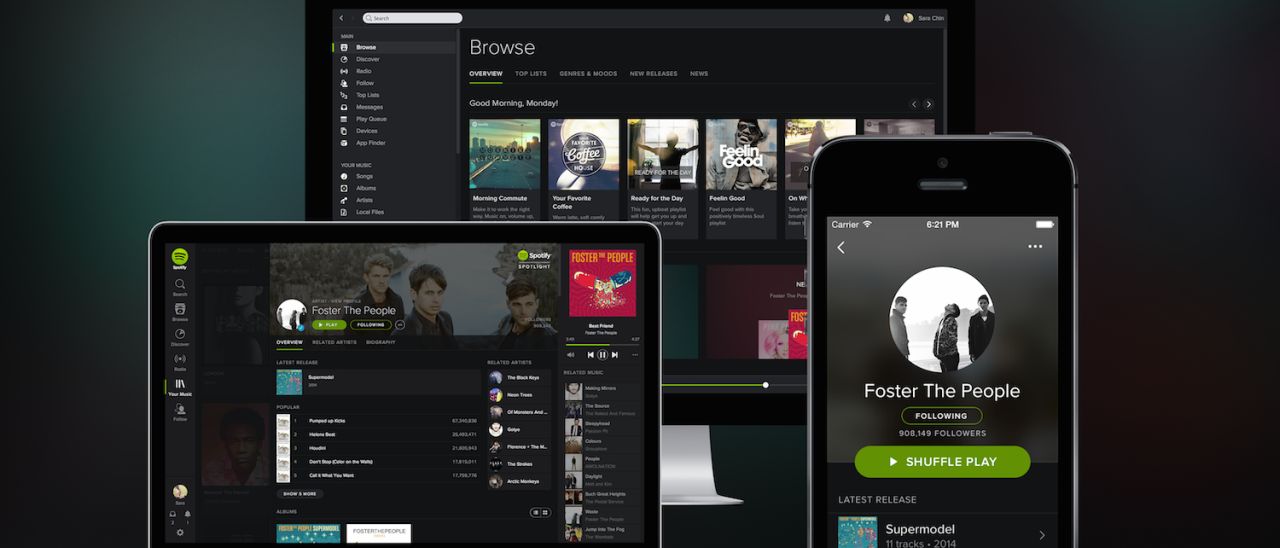Screen dimensions: 1280x548
Task: Tap the back arrow on the phone
Action: 841,247
